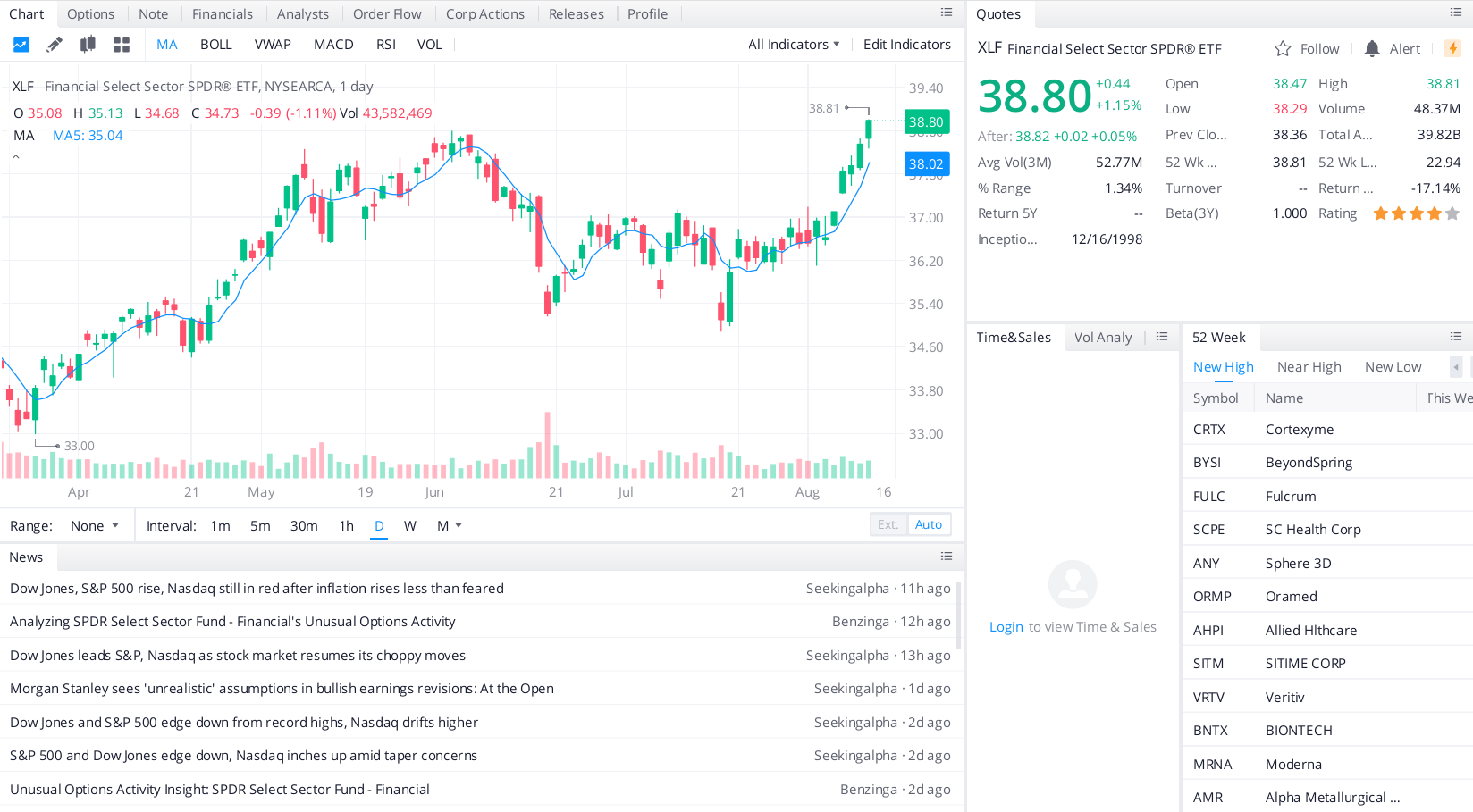Image resolution: width=1473 pixels, height=812 pixels.
Task: Click the MA5: 35.04 legend value
Action: pos(88,136)
